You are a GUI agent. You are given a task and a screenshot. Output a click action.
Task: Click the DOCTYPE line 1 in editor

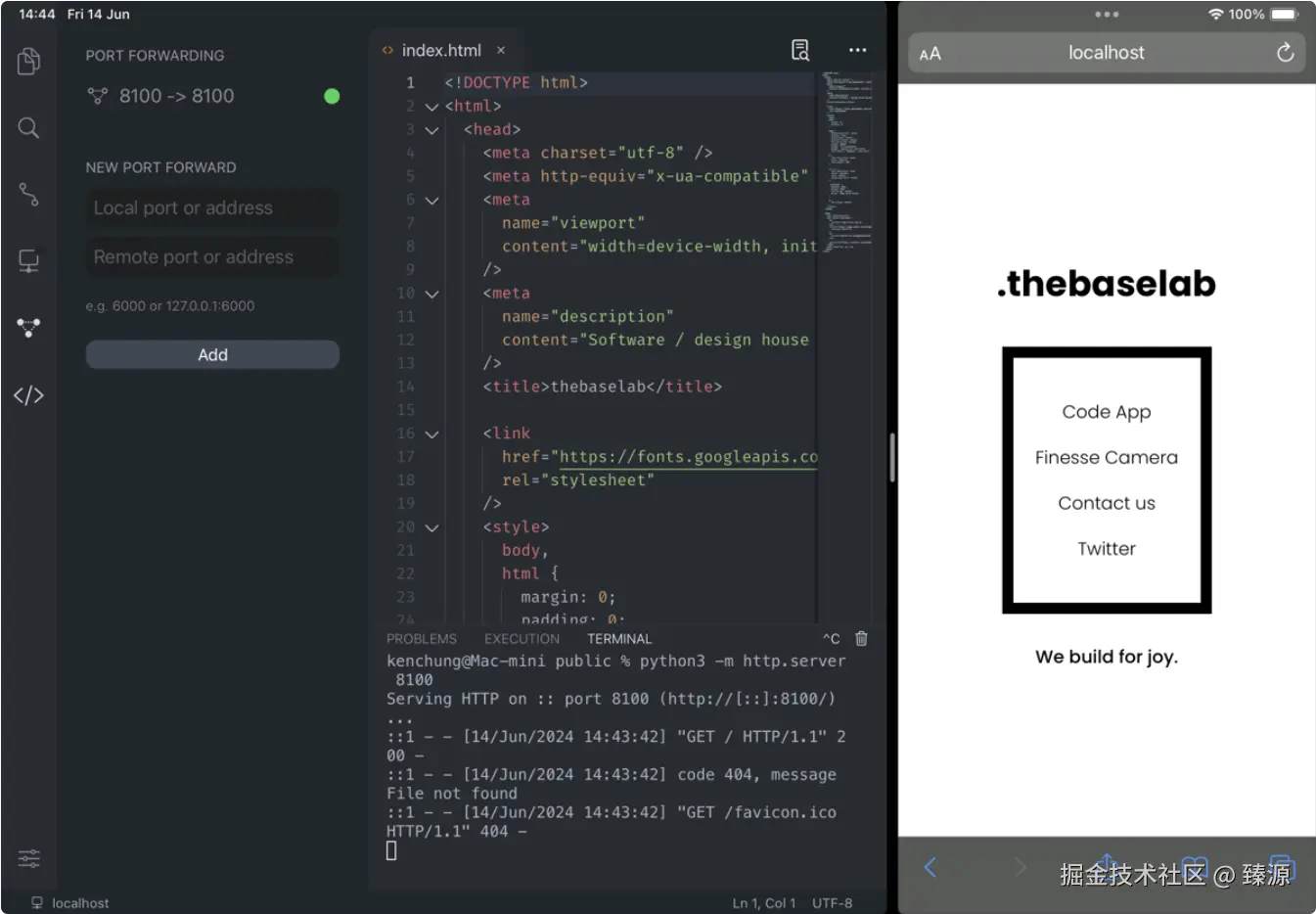(x=516, y=83)
